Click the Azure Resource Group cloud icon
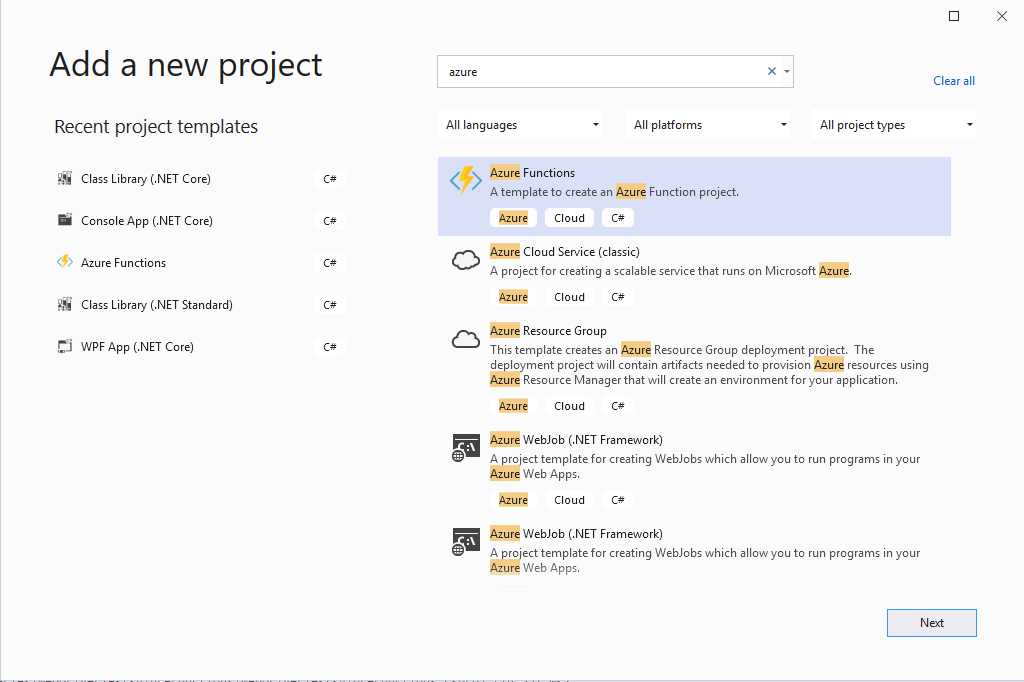The image size is (1024, 682). pos(466,339)
